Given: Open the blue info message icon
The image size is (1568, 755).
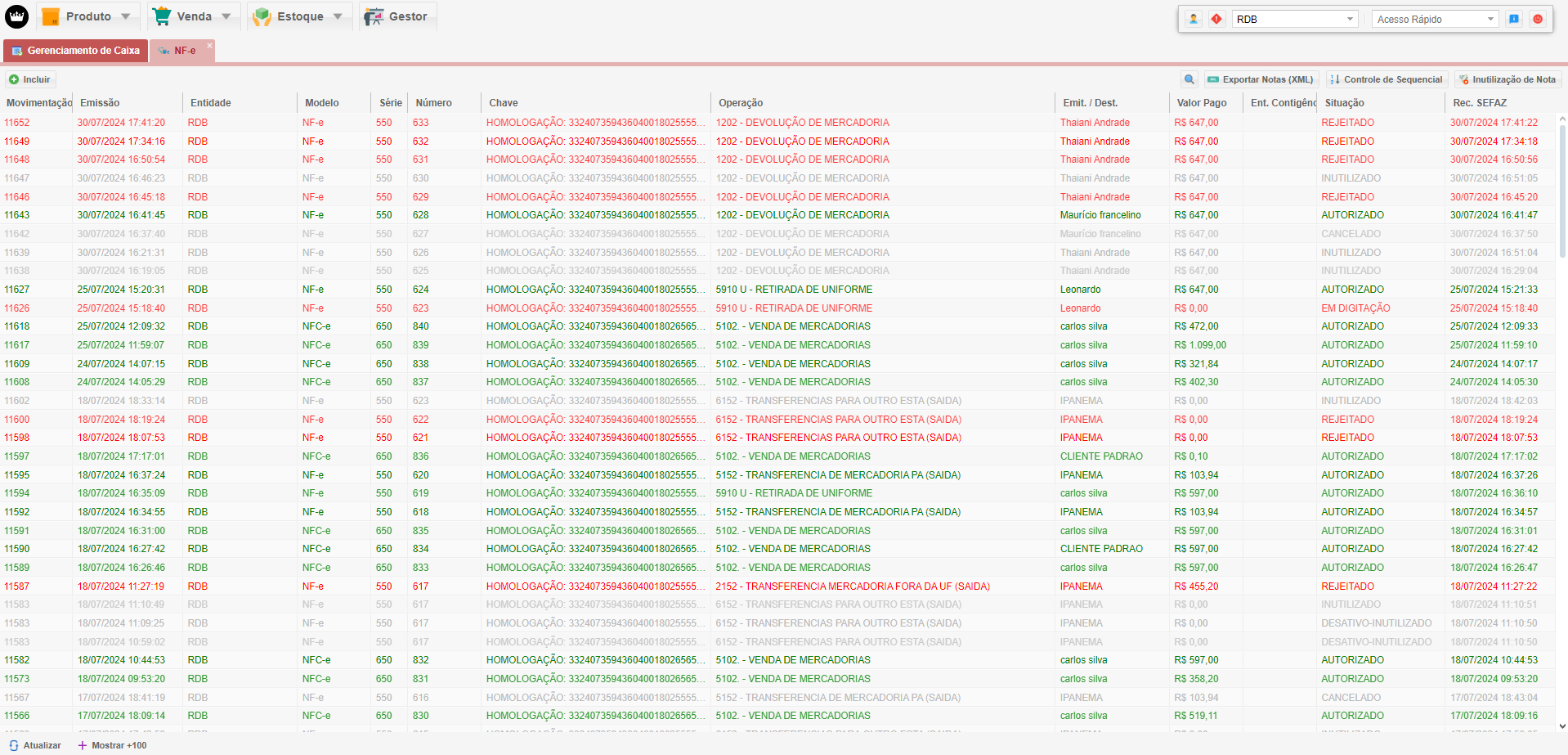Looking at the screenshot, I should [x=1514, y=19].
